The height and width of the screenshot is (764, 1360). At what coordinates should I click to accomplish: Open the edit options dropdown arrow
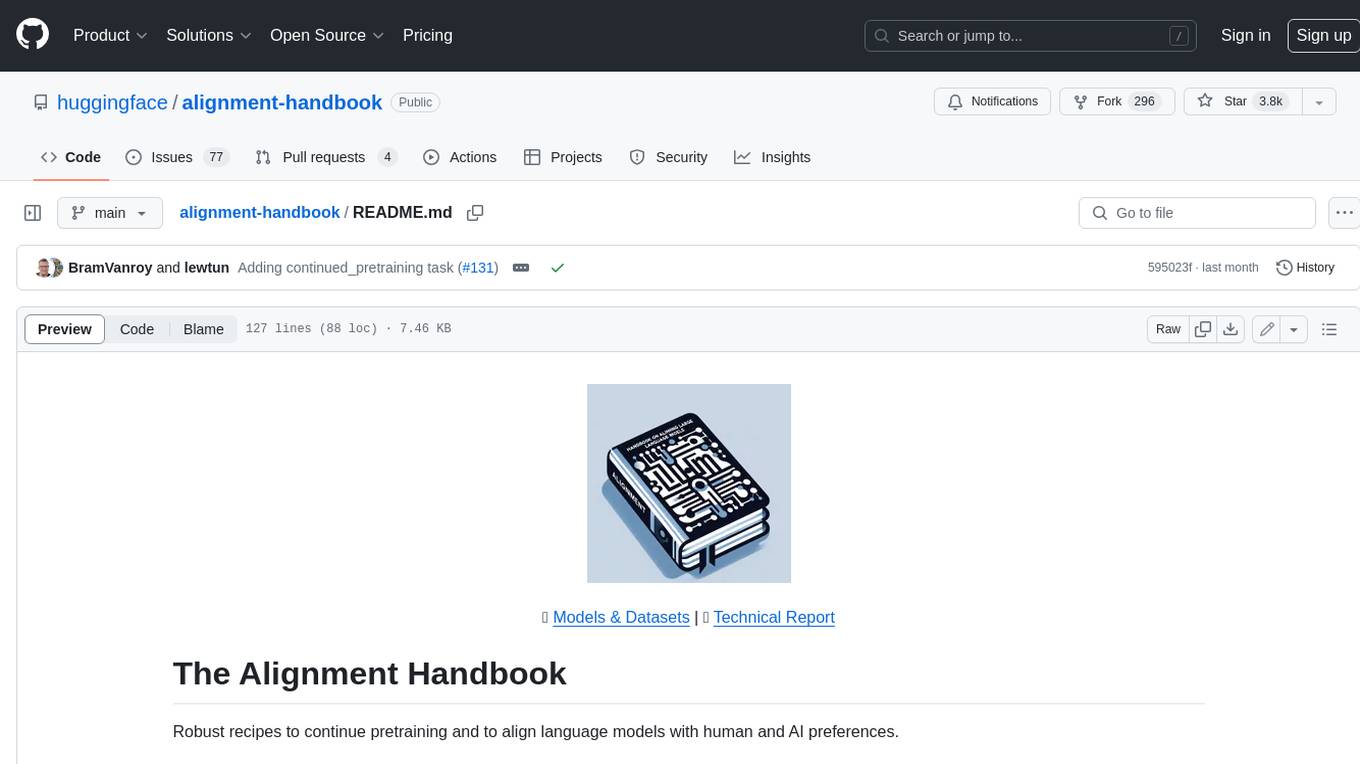pyautogui.click(x=1294, y=329)
